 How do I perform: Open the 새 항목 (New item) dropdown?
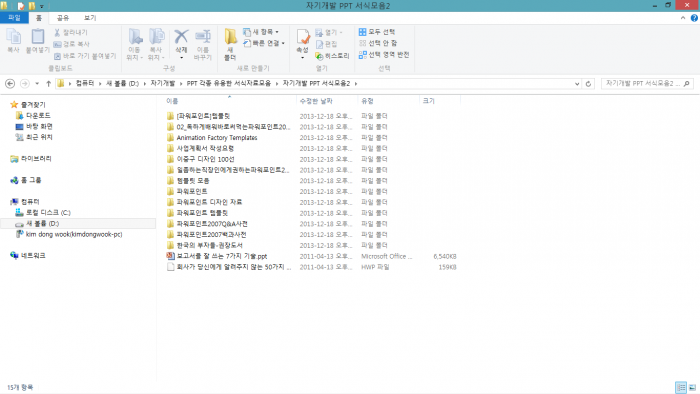pos(261,32)
